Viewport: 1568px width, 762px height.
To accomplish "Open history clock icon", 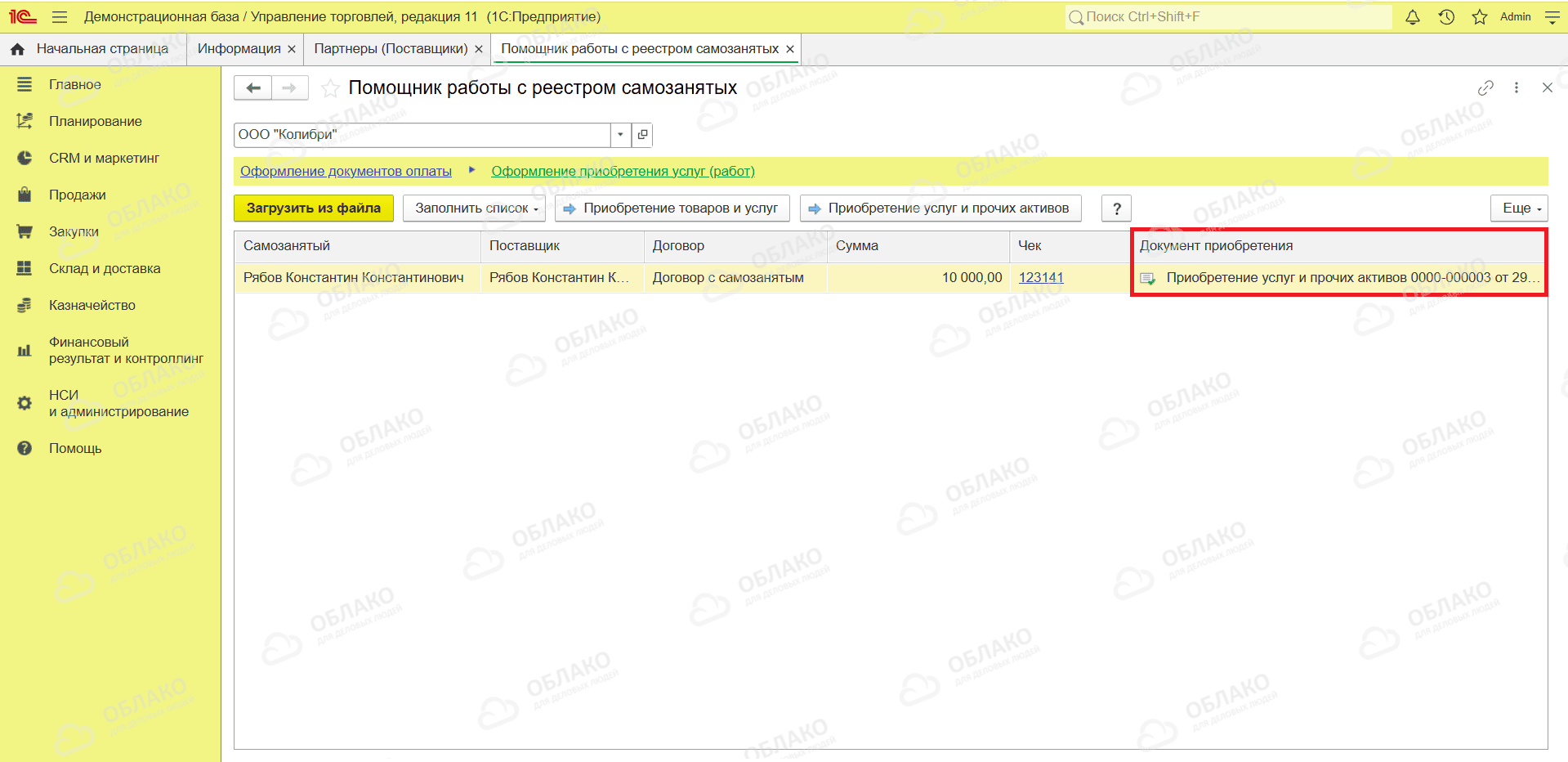I will [x=1446, y=16].
